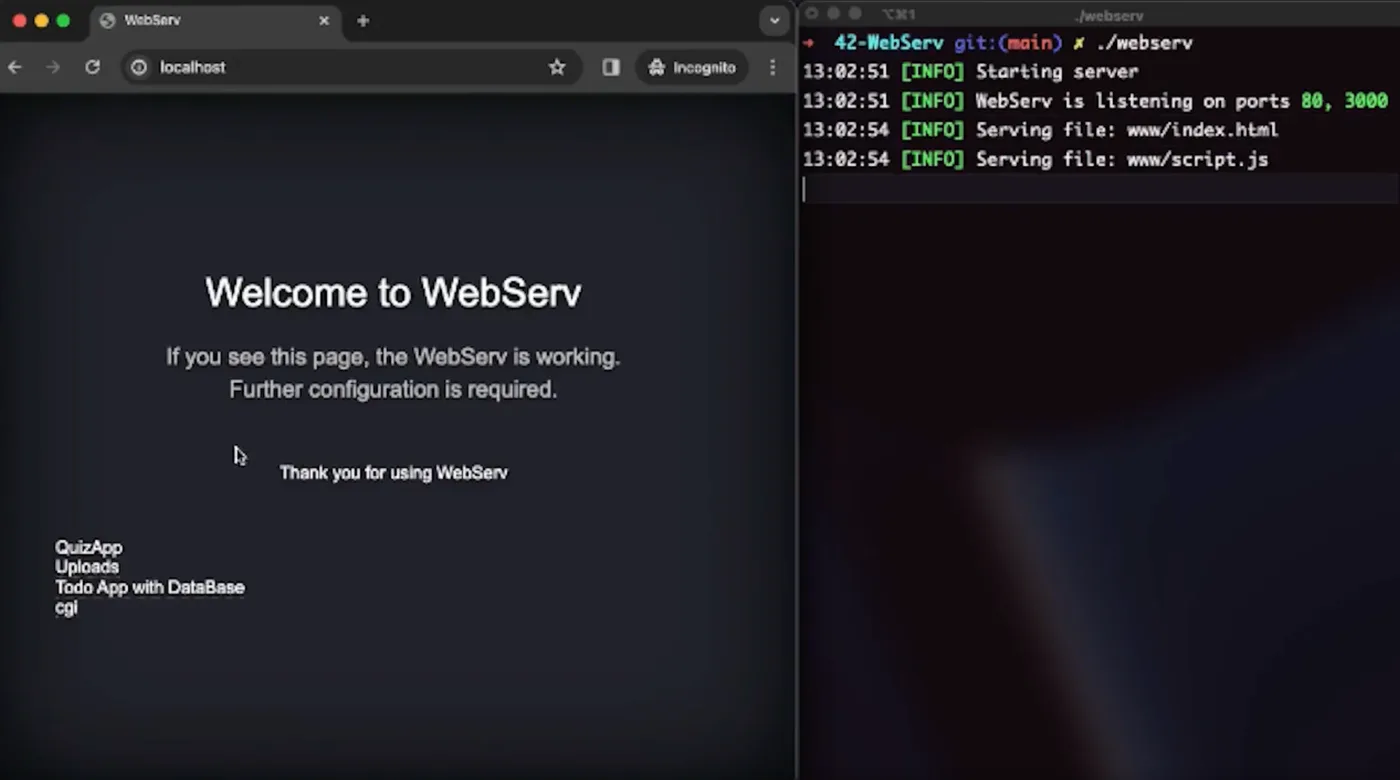Click the Welcome to WebServ heading
This screenshot has width=1400, height=780.
[x=393, y=292]
